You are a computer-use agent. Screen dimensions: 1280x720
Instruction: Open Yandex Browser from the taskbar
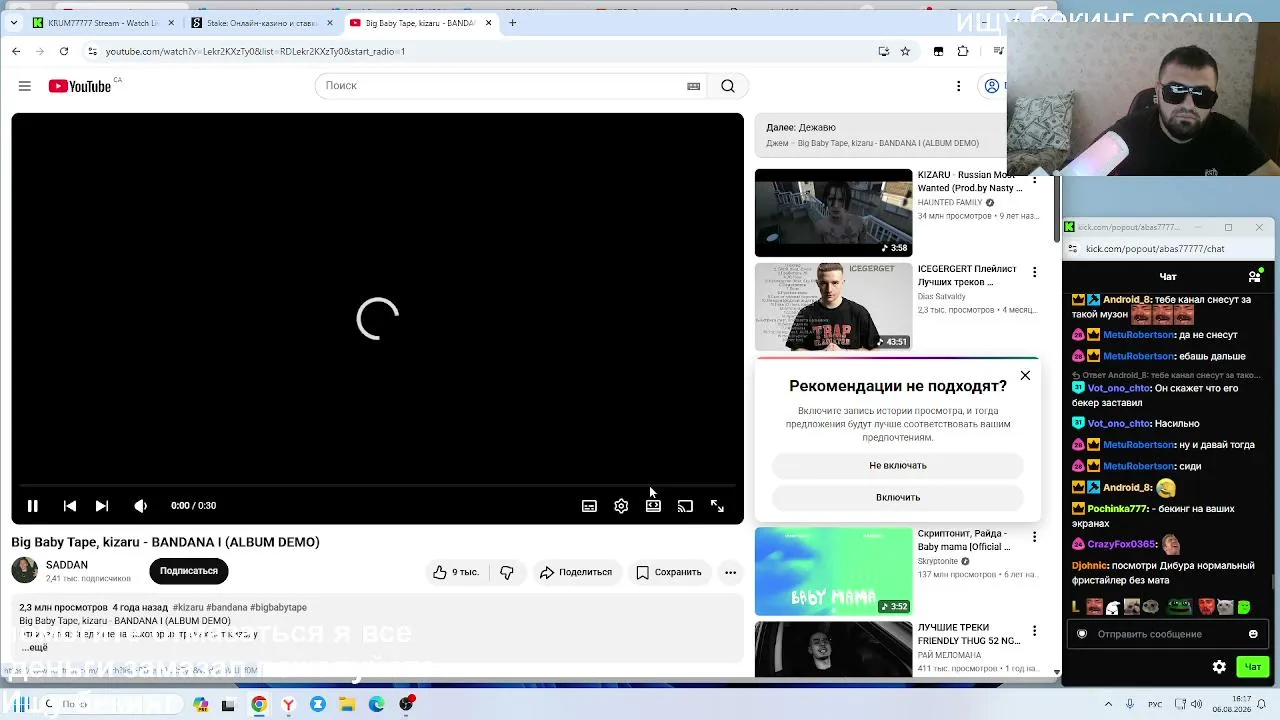coord(288,704)
